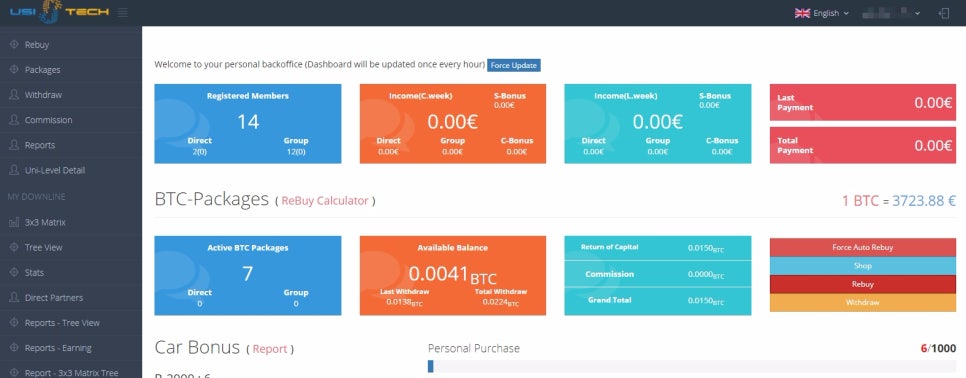This screenshot has width=966, height=378.
Task: Click the Force Update button
Action: click(514, 65)
